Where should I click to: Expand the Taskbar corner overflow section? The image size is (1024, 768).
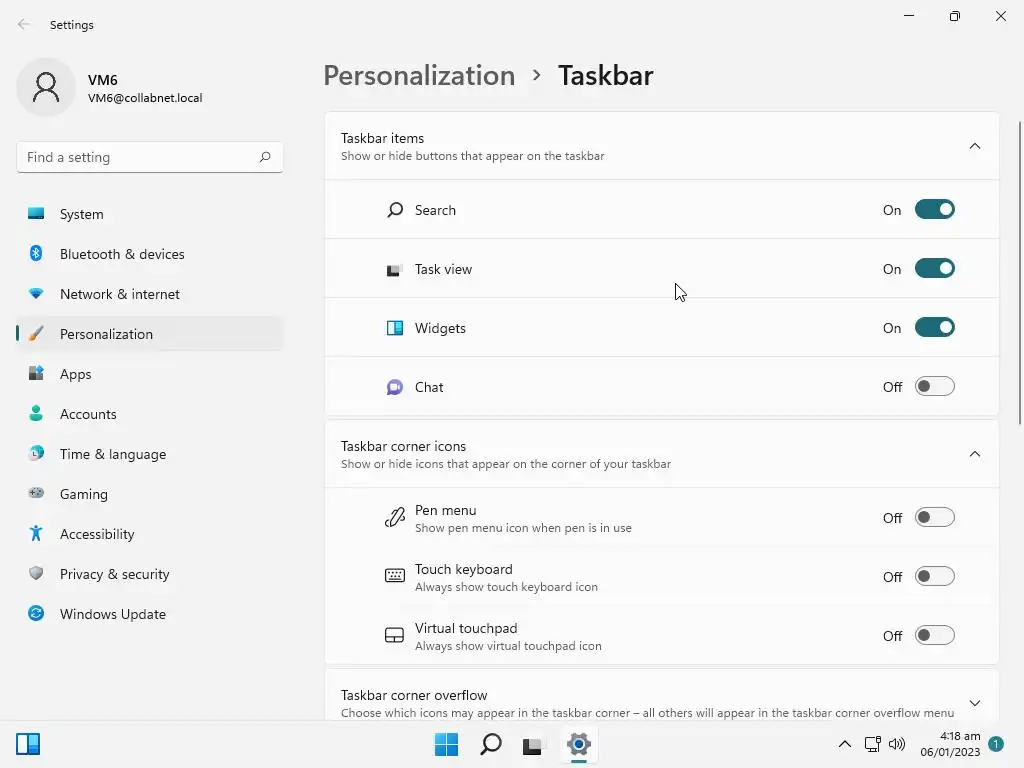coord(974,703)
